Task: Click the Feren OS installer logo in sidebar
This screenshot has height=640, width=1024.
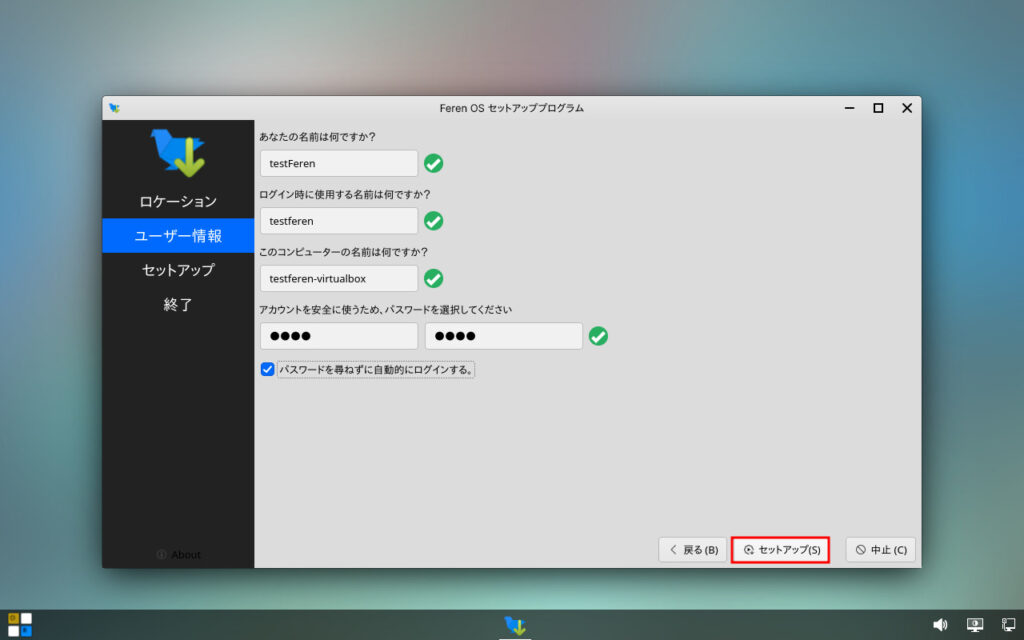Action: [178, 153]
